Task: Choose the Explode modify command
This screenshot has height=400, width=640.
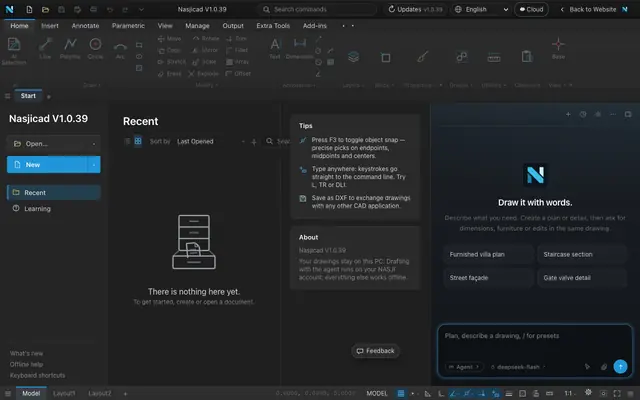Action: 203,74
